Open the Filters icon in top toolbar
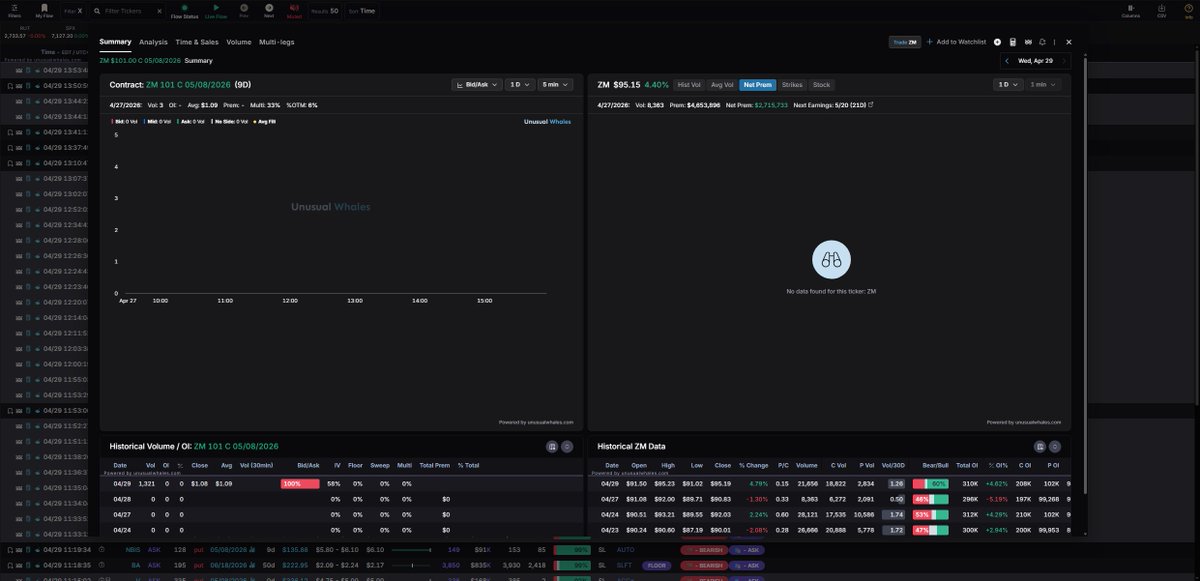Image resolution: width=1200 pixels, height=581 pixels. click(14, 10)
